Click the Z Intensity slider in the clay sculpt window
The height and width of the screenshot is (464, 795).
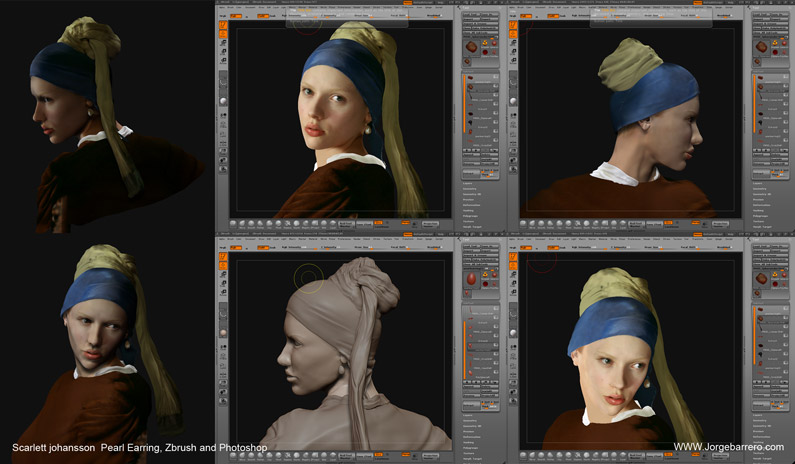335,247
